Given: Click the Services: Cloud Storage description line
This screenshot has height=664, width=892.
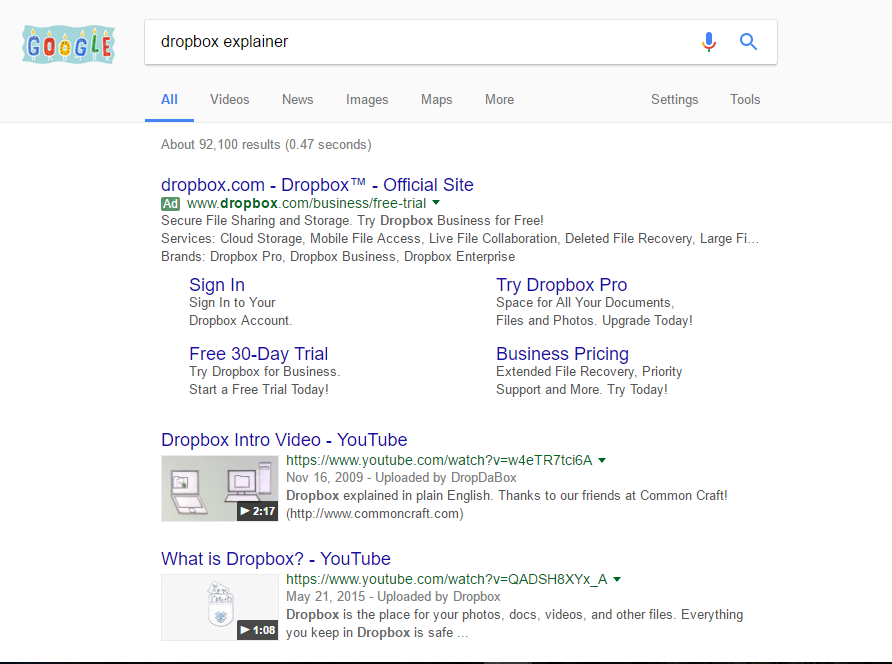Looking at the screenshot, I should point(460,238).
